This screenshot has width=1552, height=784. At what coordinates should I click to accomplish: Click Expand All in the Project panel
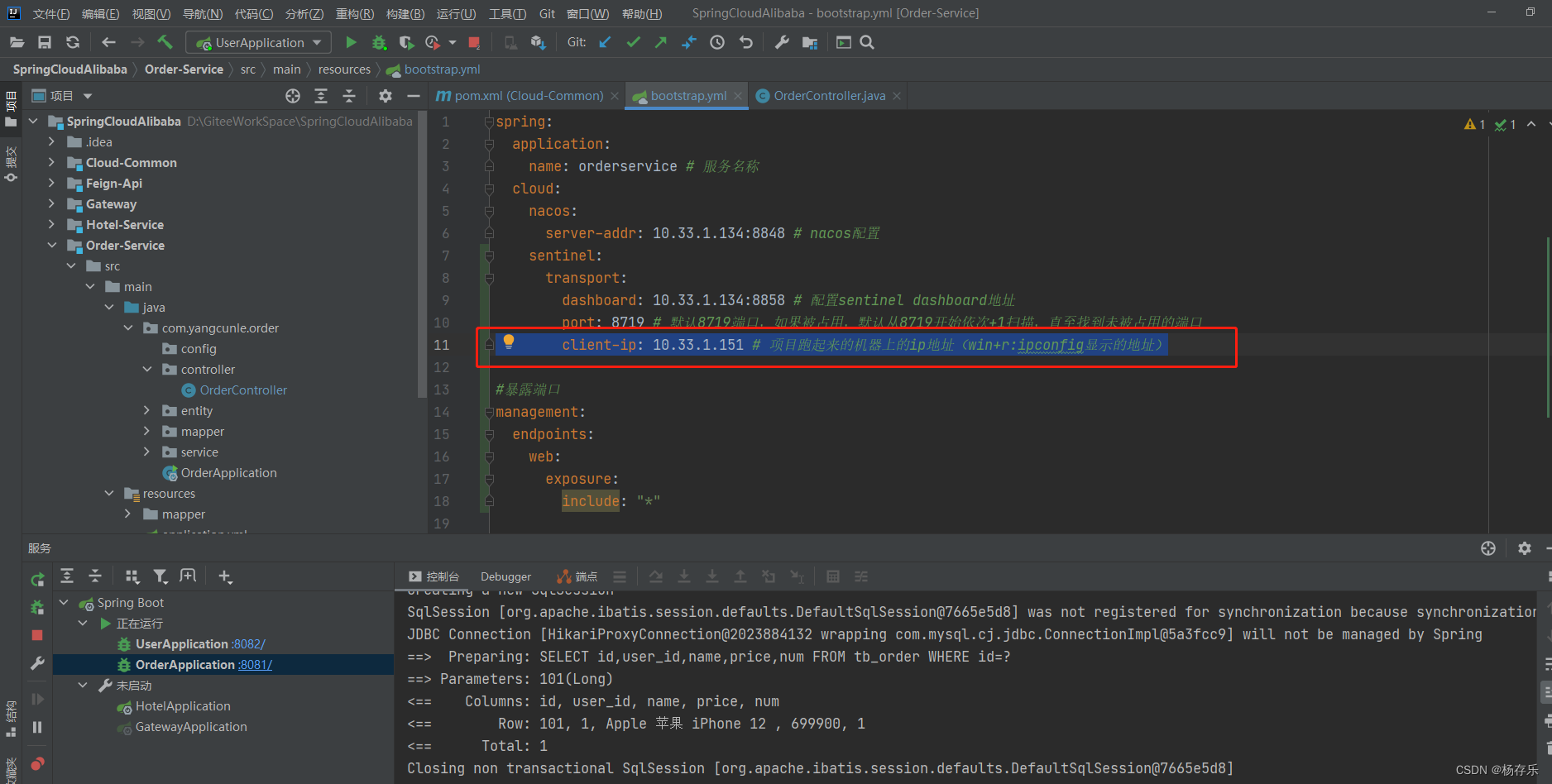321,96
